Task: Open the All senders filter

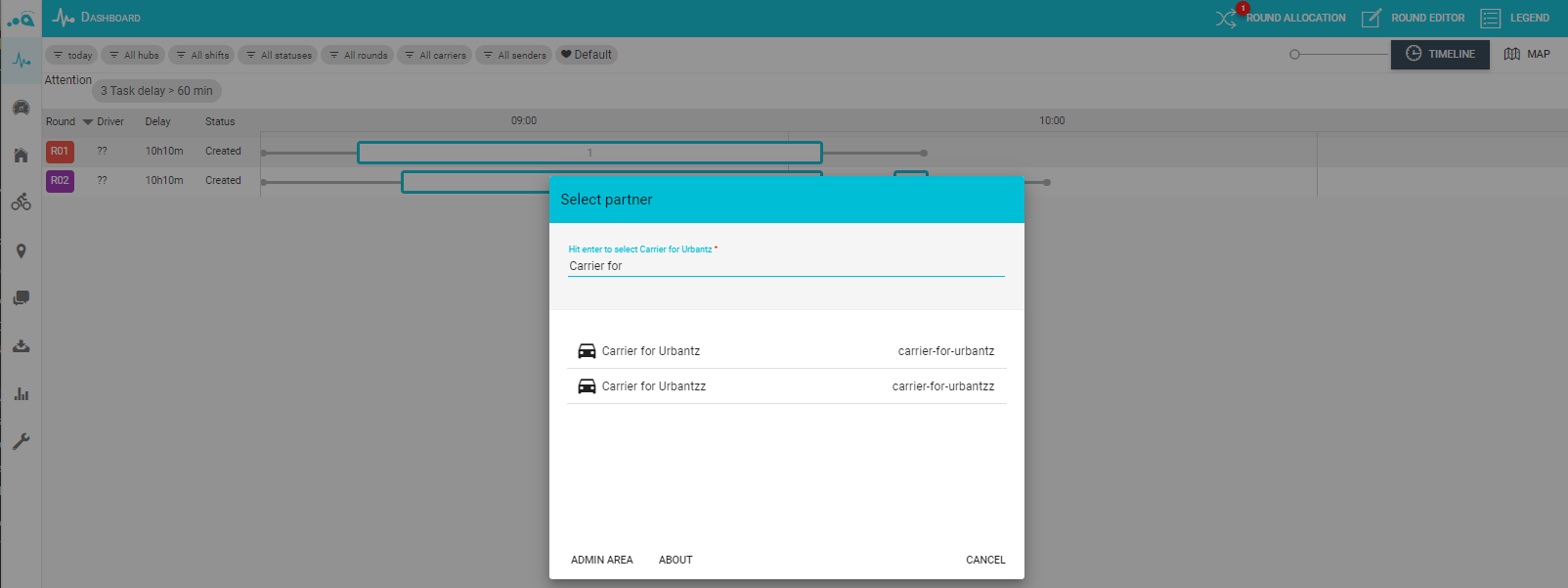Action: coord(514,55)
